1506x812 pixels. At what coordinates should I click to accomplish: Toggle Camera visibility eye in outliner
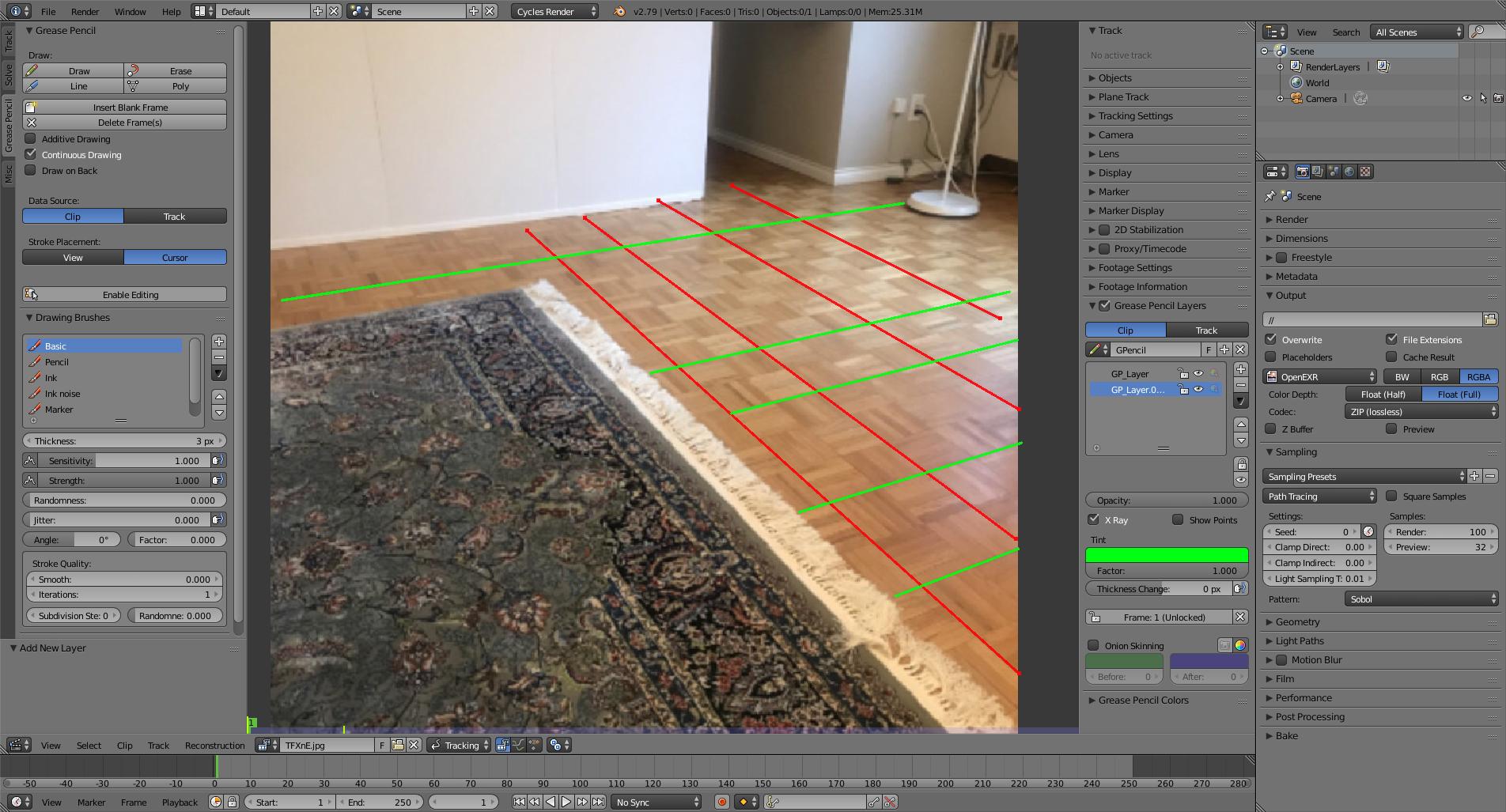(1467, 98)
